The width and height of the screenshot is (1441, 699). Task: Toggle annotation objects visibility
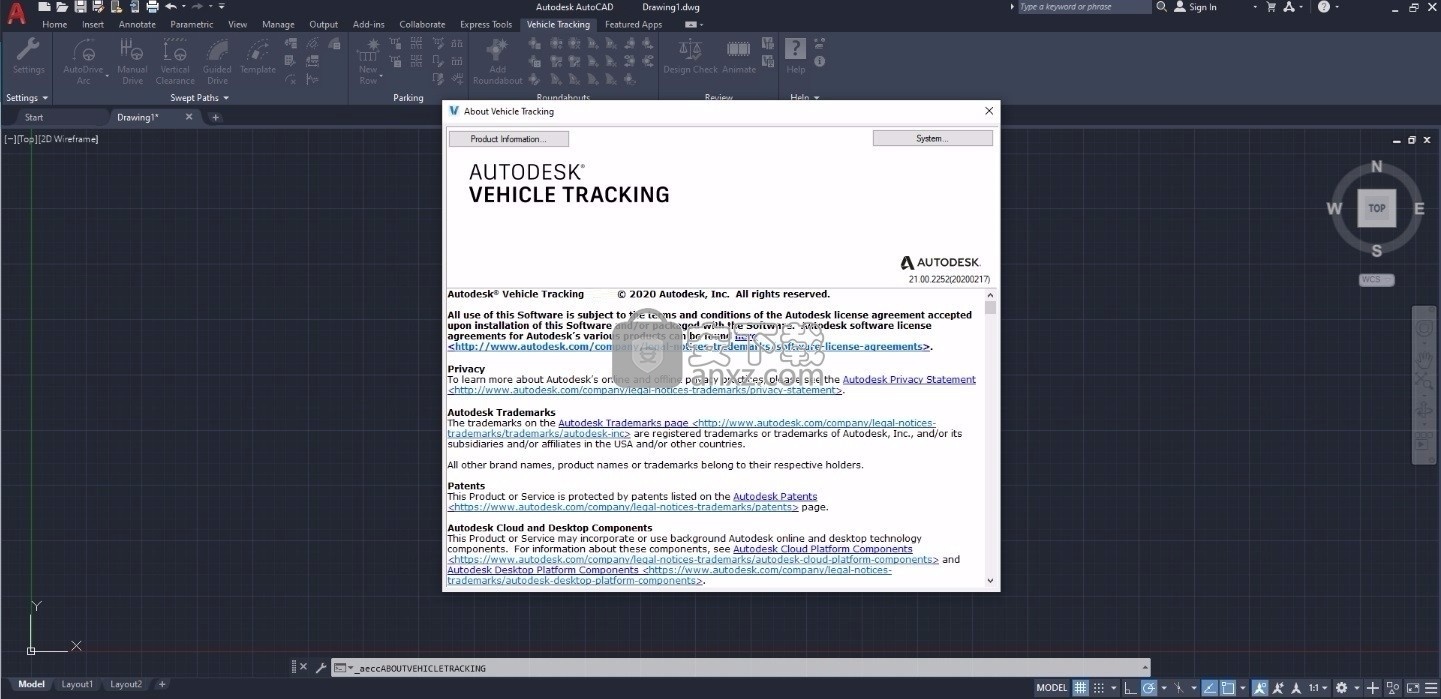click(1260, 688)
